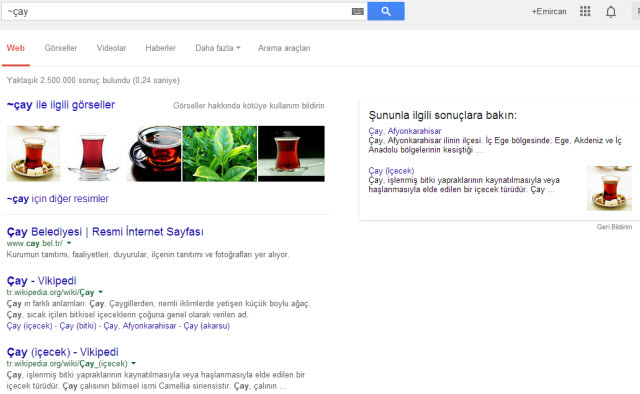Open the on-screen keyboard icon in search box
This screenshot has width=640, height=394.
pyautogui.click(x=358, y=11)
